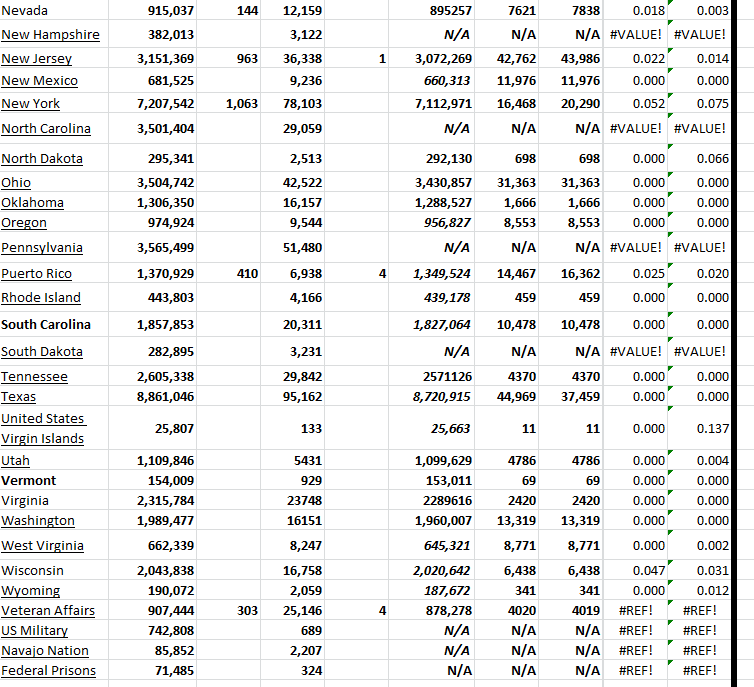
Task: Open the Texas link
Action: tap(18, 397)
